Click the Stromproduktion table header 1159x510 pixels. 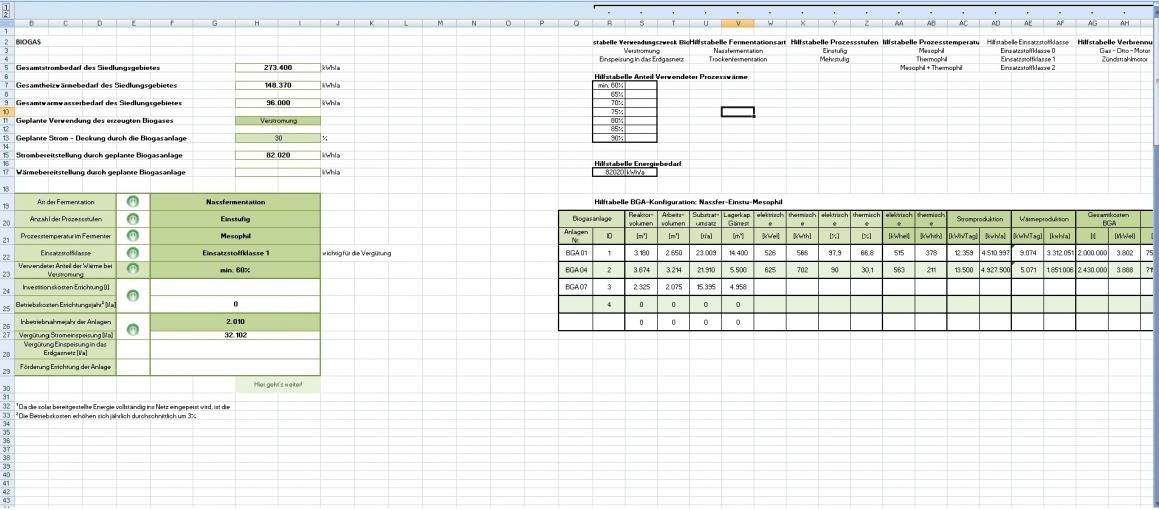pos(979,219)
